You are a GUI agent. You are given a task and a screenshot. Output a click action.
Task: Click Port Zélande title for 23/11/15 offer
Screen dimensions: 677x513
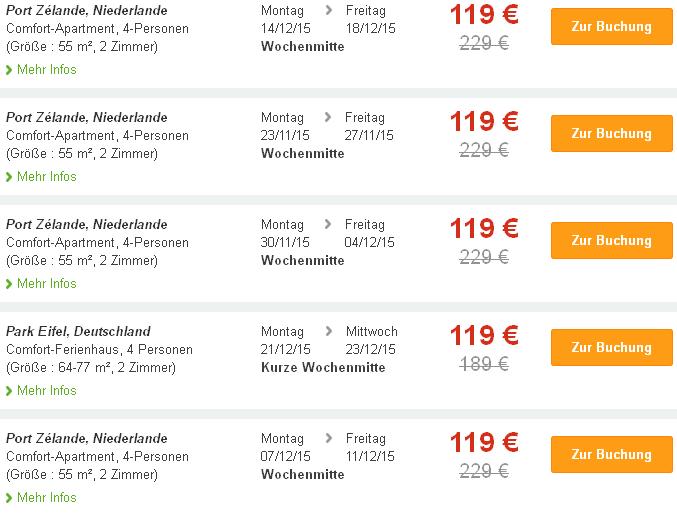pos(87,118)
